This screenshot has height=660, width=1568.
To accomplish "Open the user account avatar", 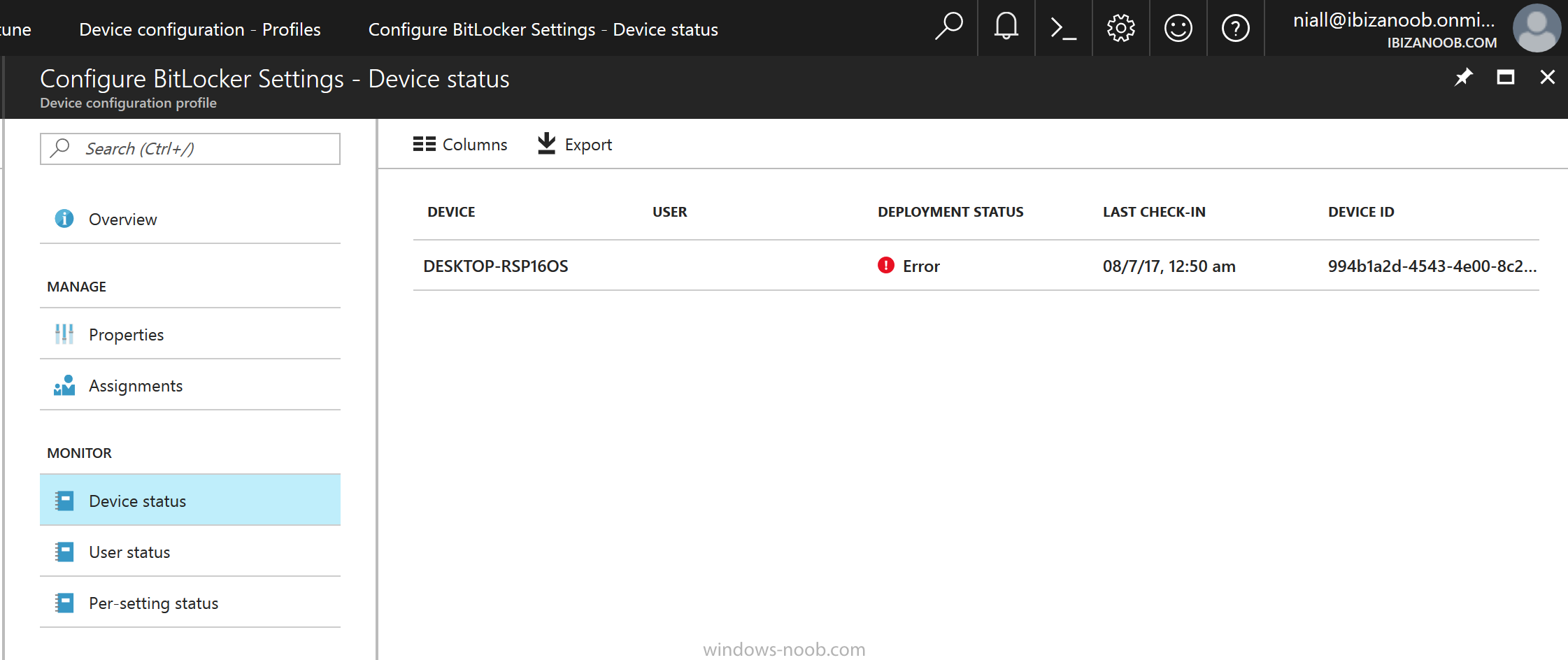I will click(1537, 29).
